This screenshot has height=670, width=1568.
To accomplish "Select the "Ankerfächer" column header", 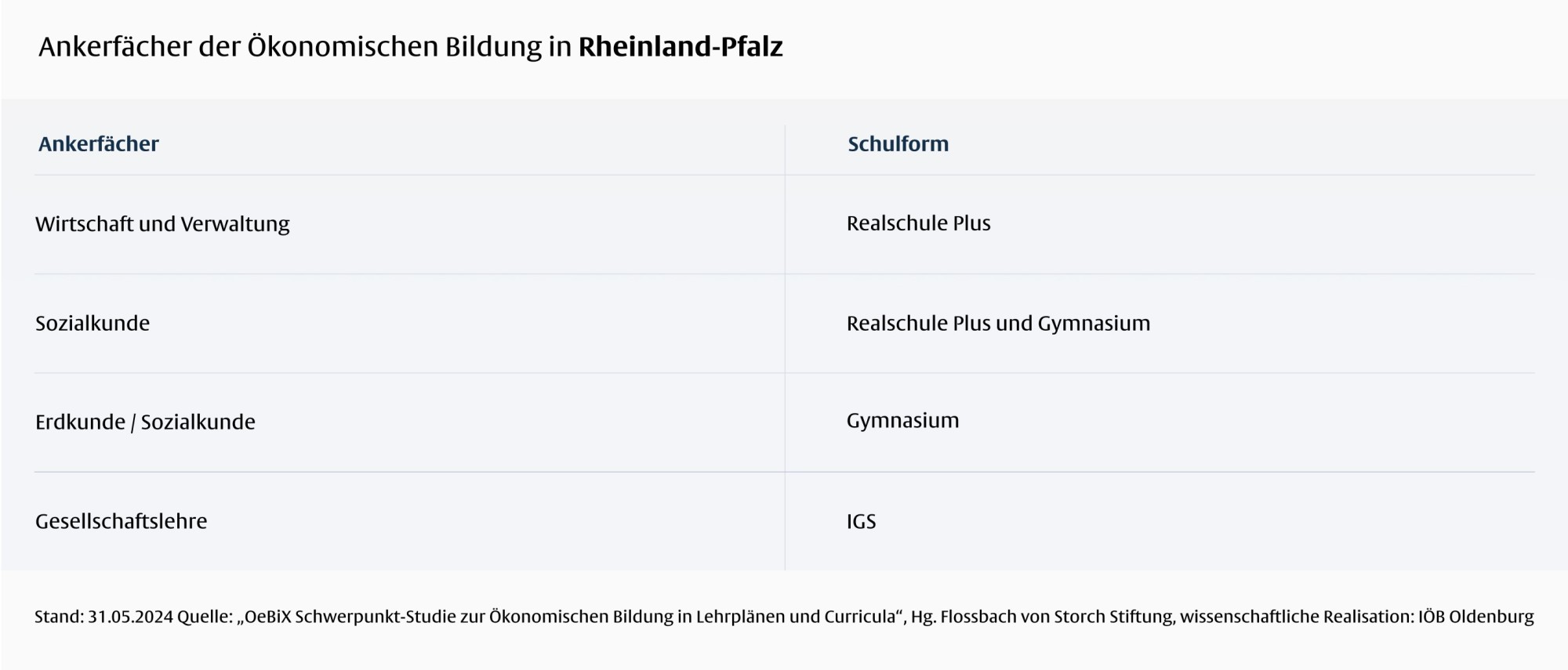I will (x=99, y=144).
